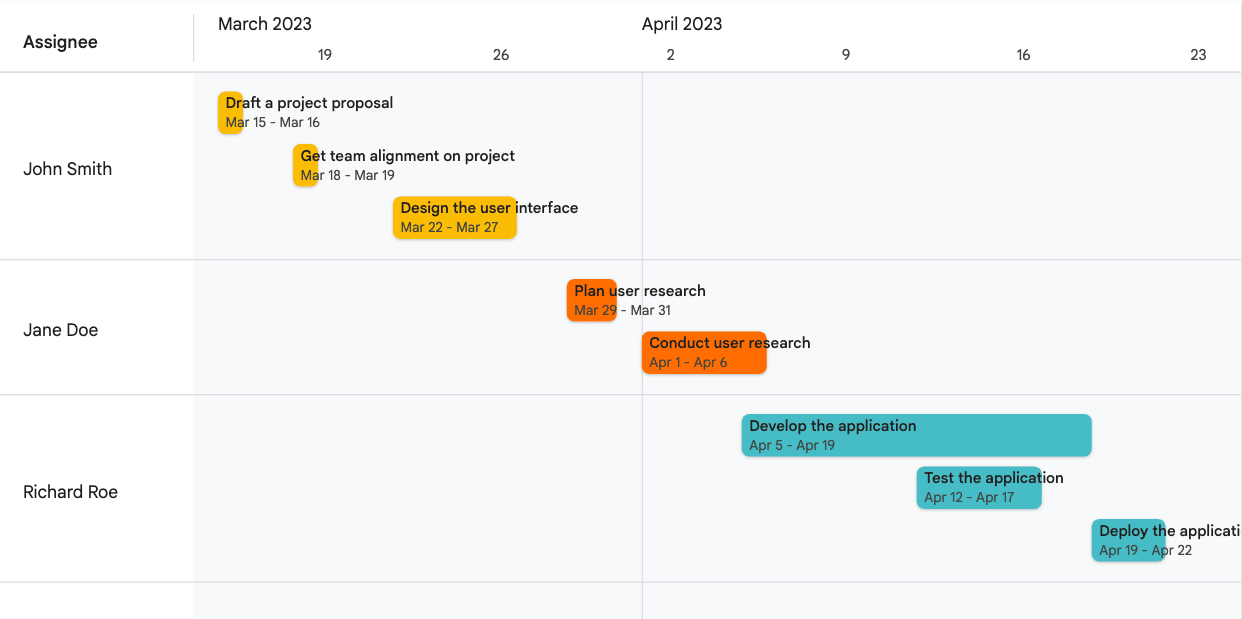Click the 9 date marker in April

pyautogui.click(x=846, y=55)
